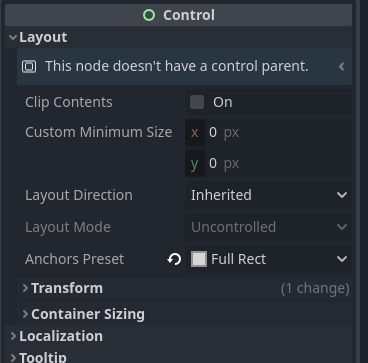Click the x label of Custom Minimum Size
This screenshot has height=363, width=368.
pyautogui.click(x=195, y=133)
